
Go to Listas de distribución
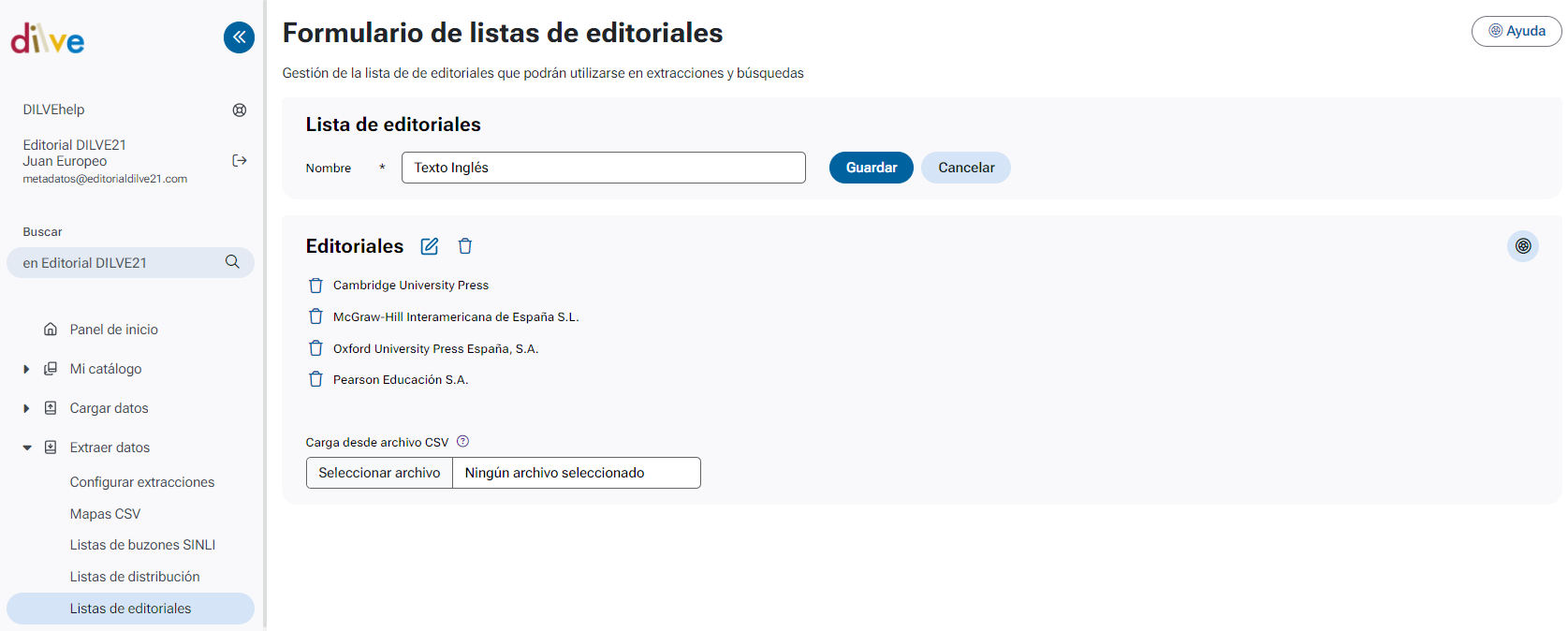pyautogui.click(x=135, y=577)
